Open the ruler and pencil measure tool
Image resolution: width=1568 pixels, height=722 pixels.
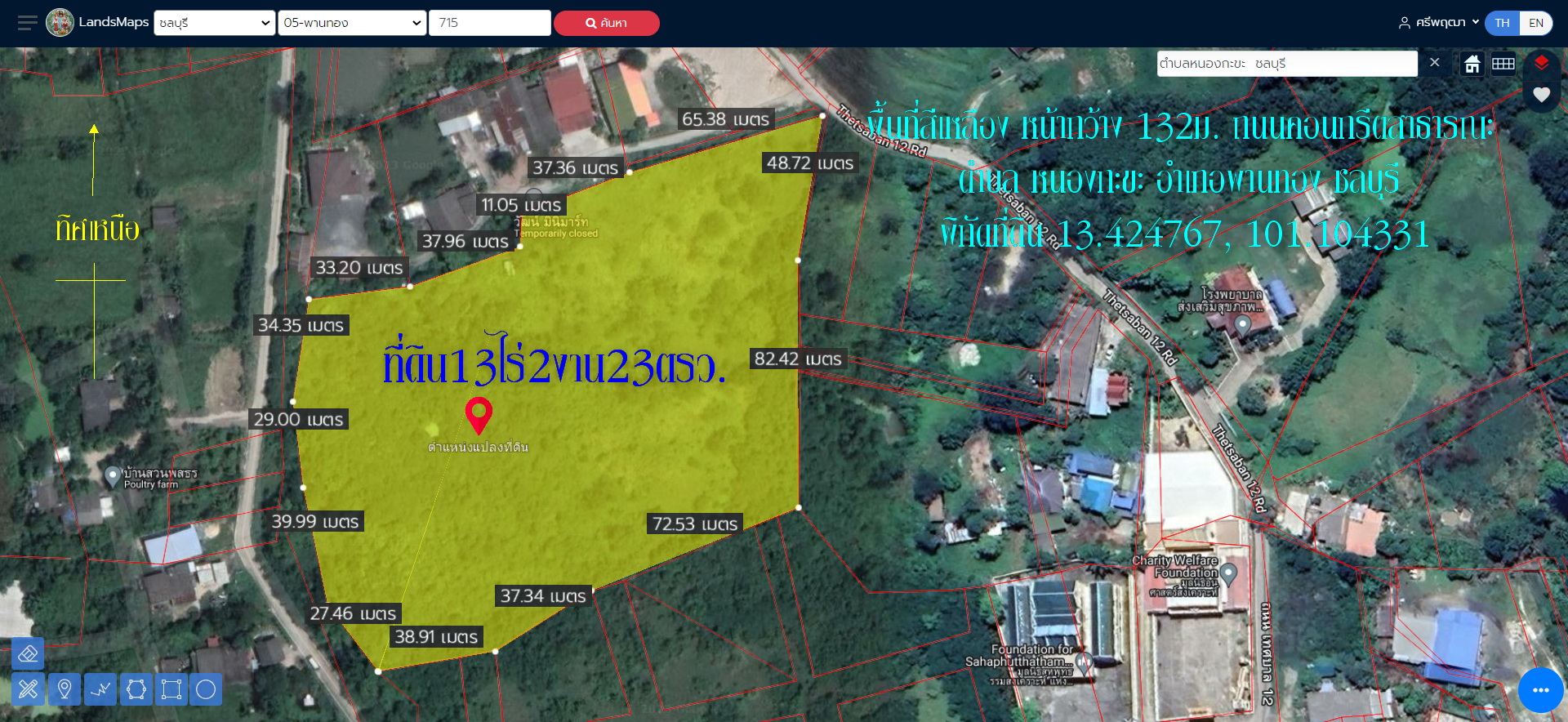click(x=28, y=689)
